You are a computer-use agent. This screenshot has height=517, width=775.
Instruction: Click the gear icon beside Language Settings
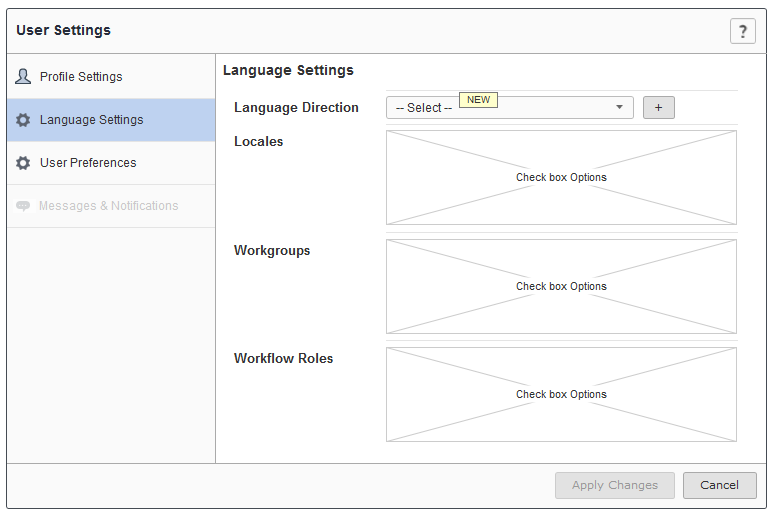click(23, 120)
